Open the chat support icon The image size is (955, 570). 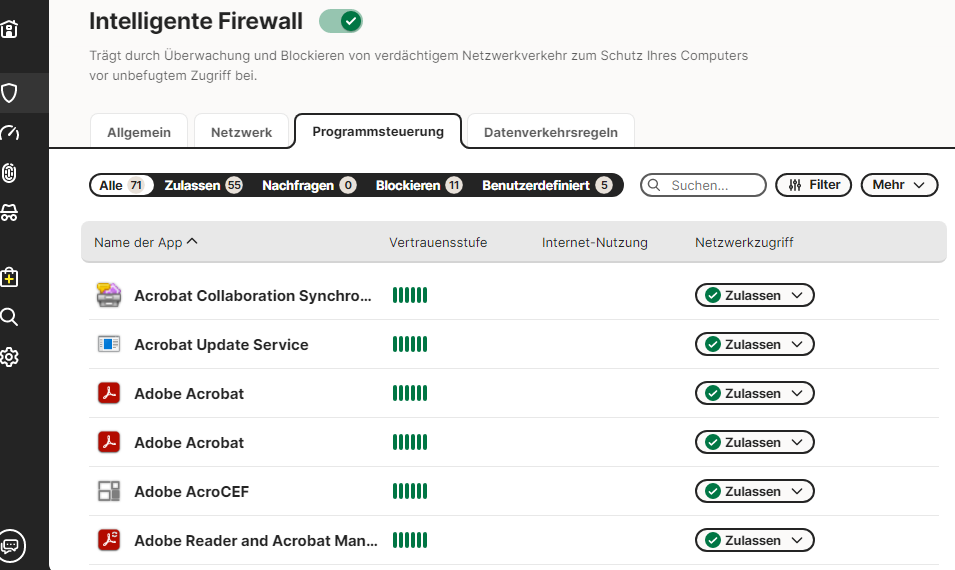click(11, 545)
